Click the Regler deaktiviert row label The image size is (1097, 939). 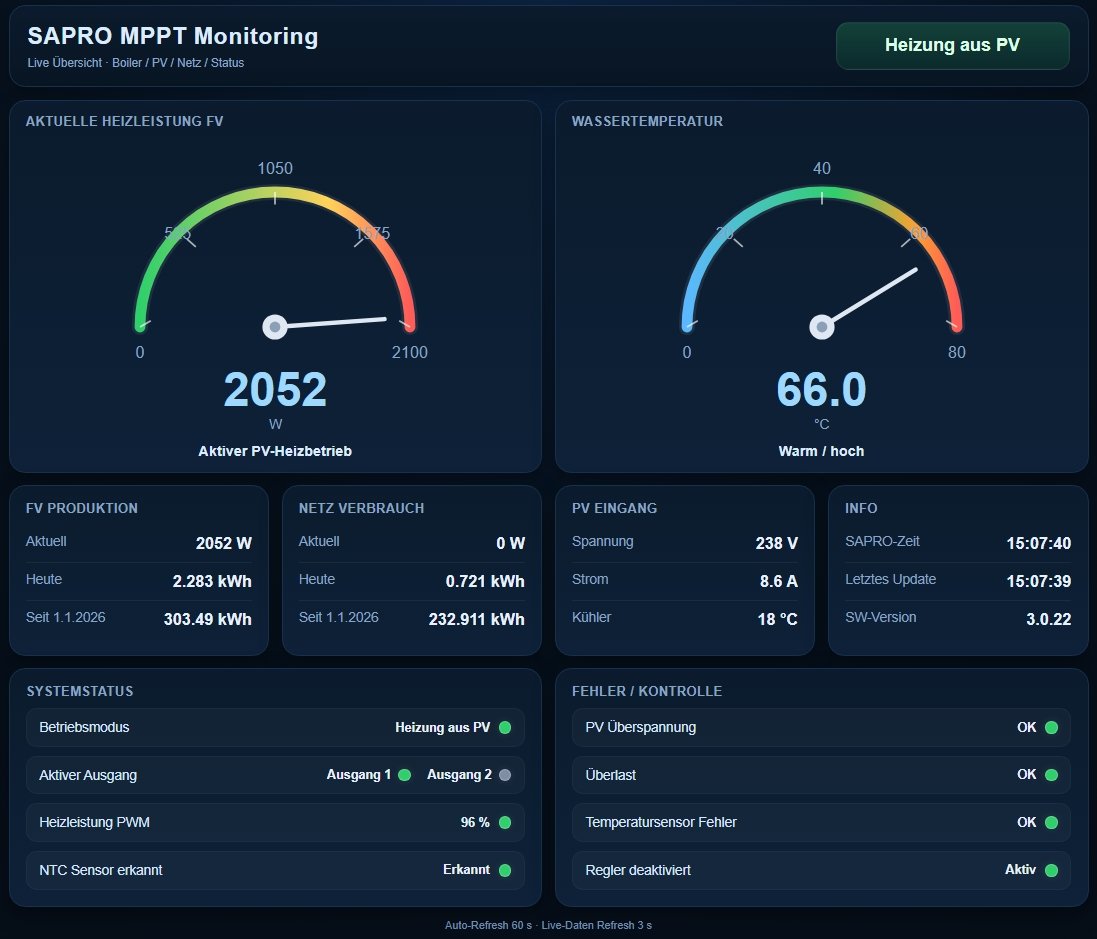pyautogui.click(x=638, y=870)
